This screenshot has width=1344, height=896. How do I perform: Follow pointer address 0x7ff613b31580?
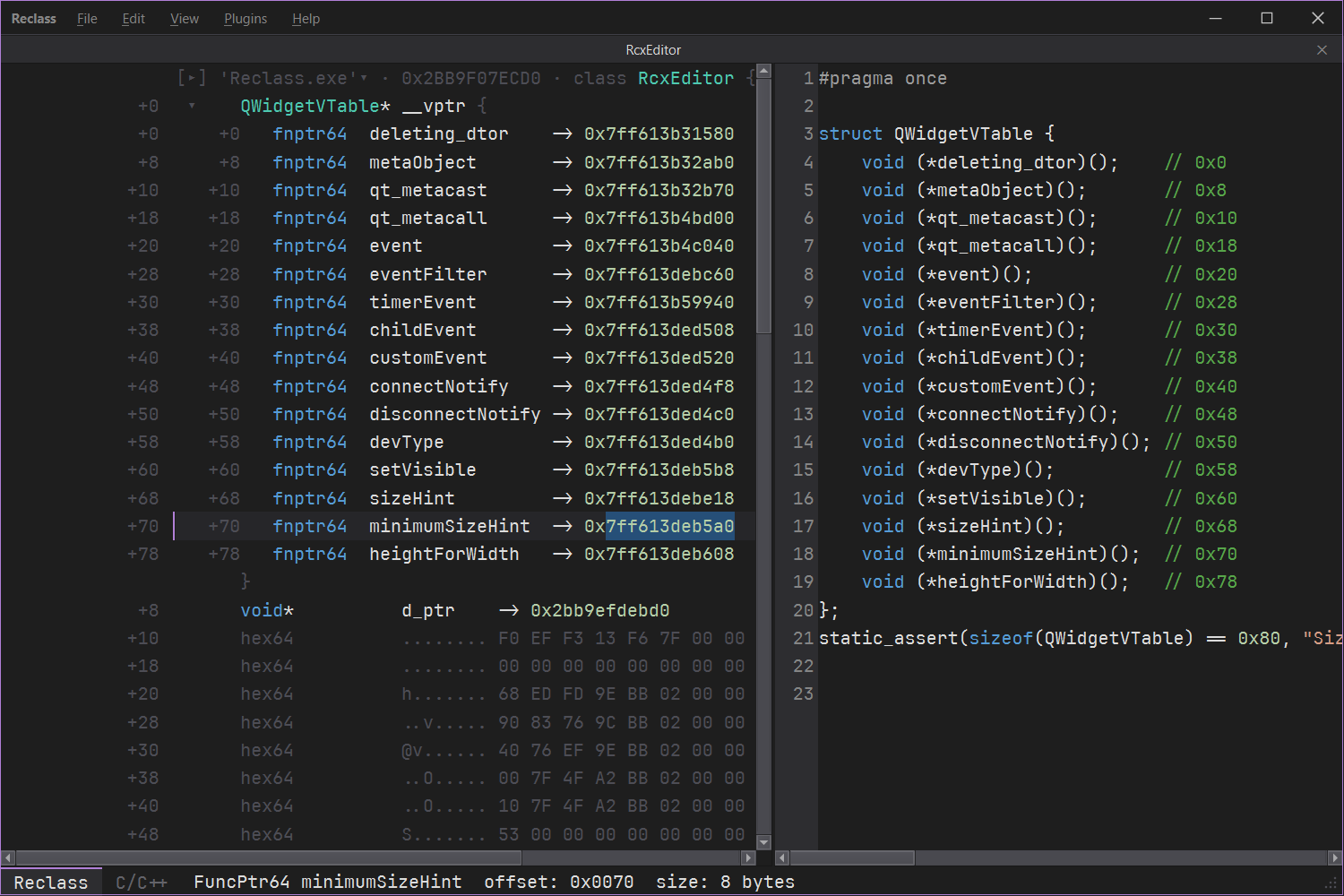[659, 134]
